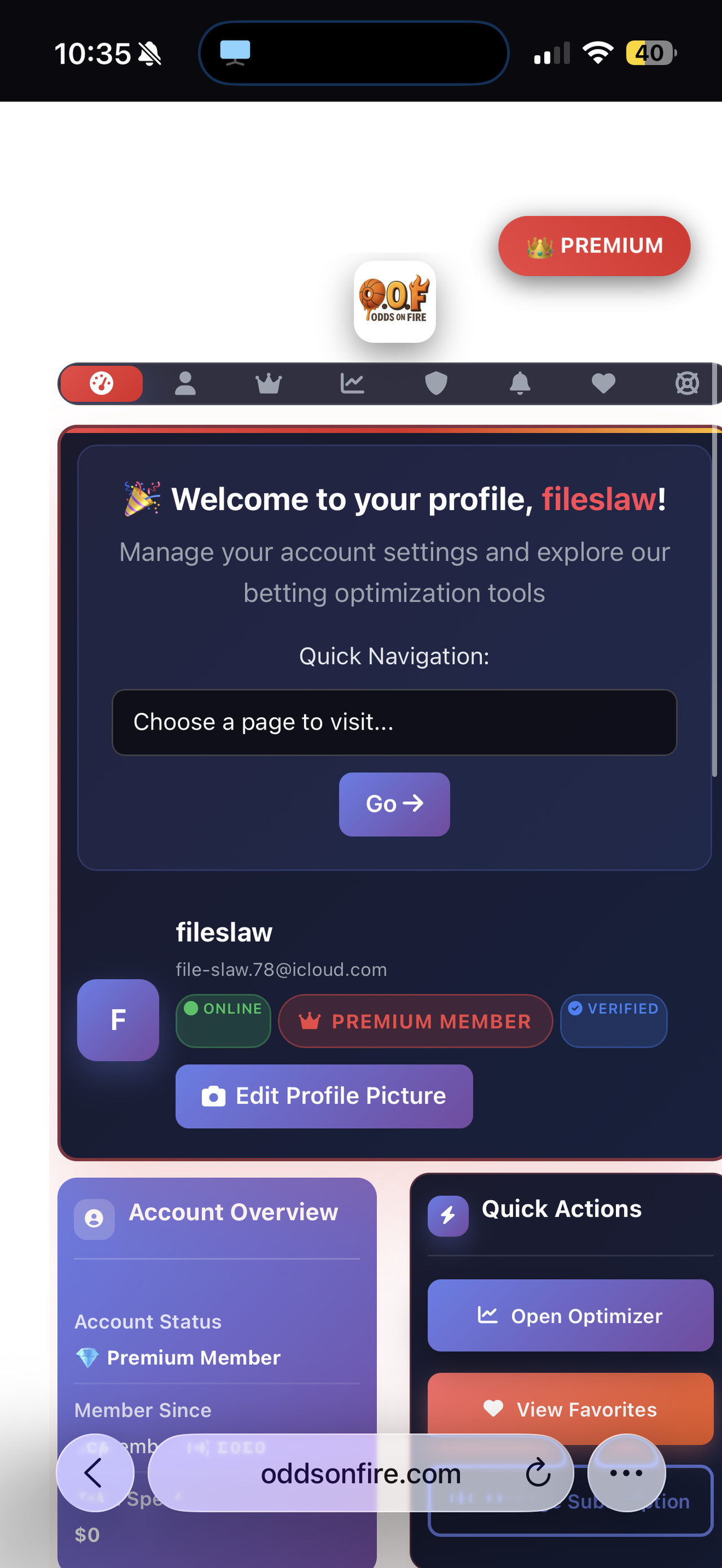
Task: Click the View Favorites button
Action: coord(570,1408)
